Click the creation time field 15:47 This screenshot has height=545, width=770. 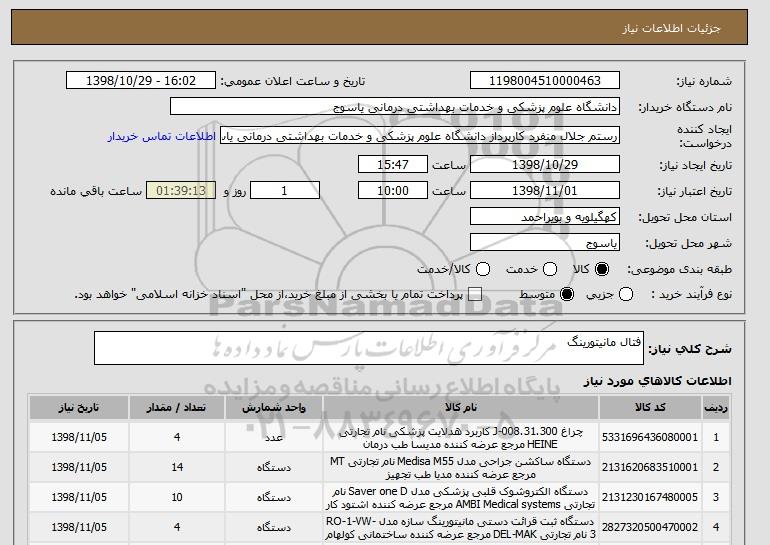coord(393,164)
